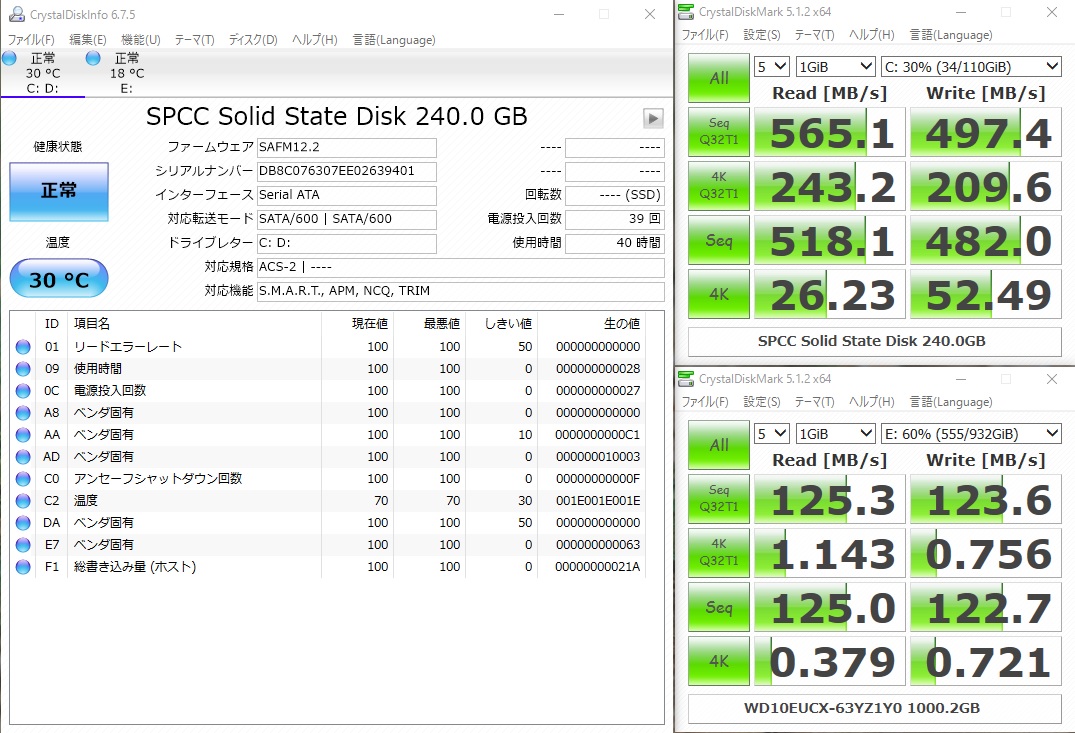Viewport: 1075px width, 733px height.
Task: Click status orb for ID AA row
Action: [x=23, y=435]
